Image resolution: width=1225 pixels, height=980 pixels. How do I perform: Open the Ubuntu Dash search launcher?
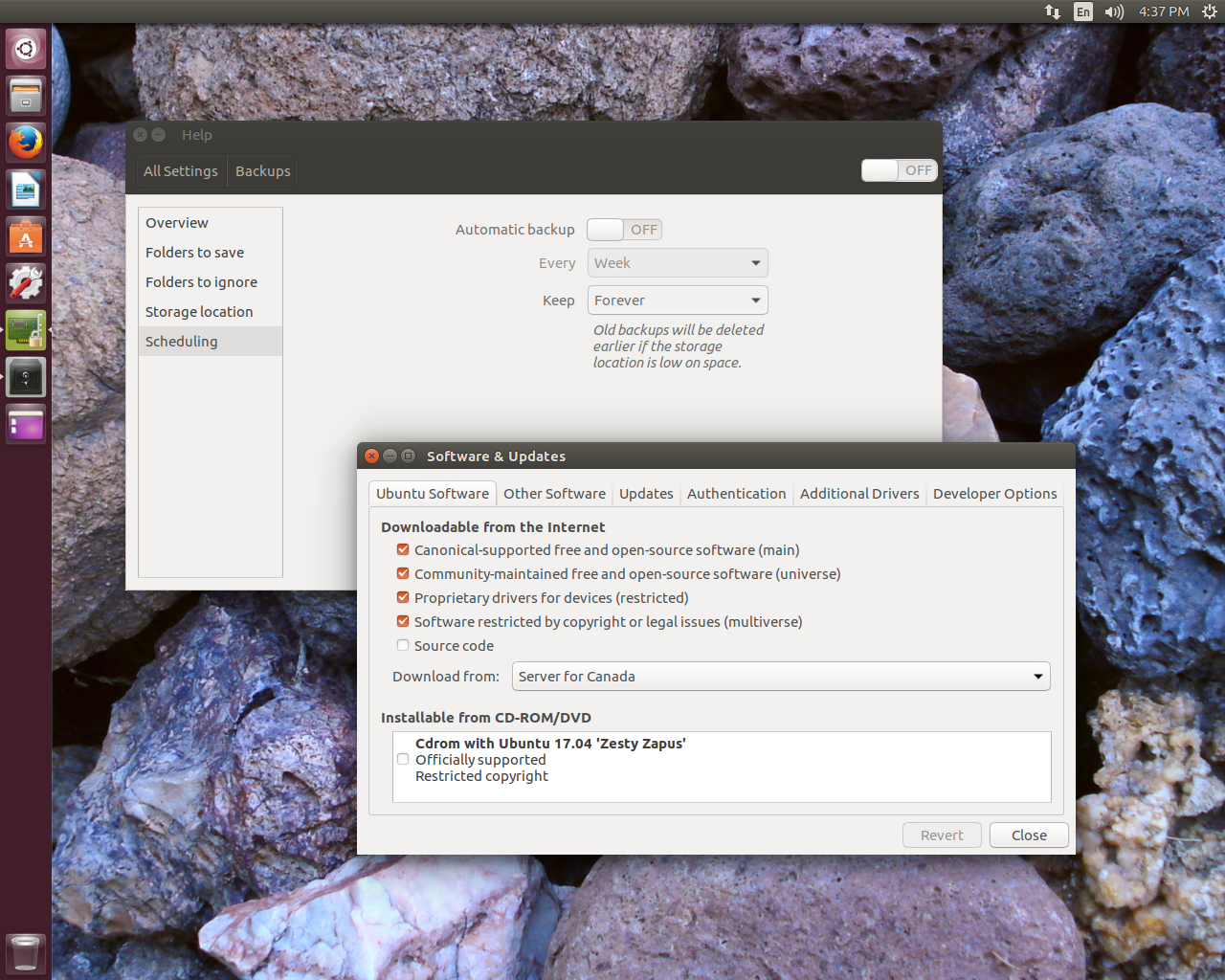pos(26,49)
